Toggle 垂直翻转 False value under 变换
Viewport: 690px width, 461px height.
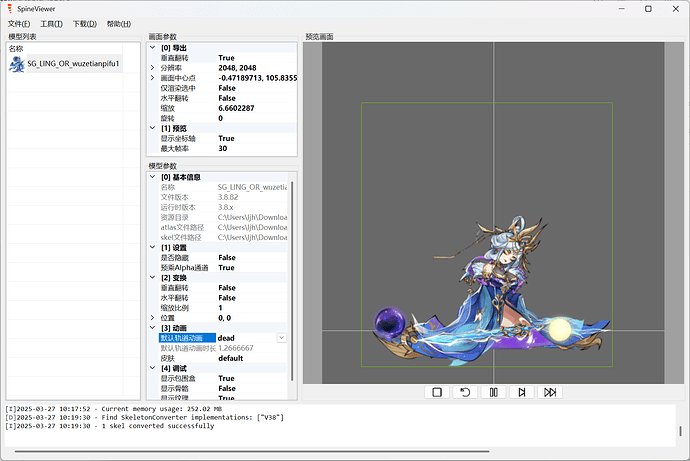(227, 288)
